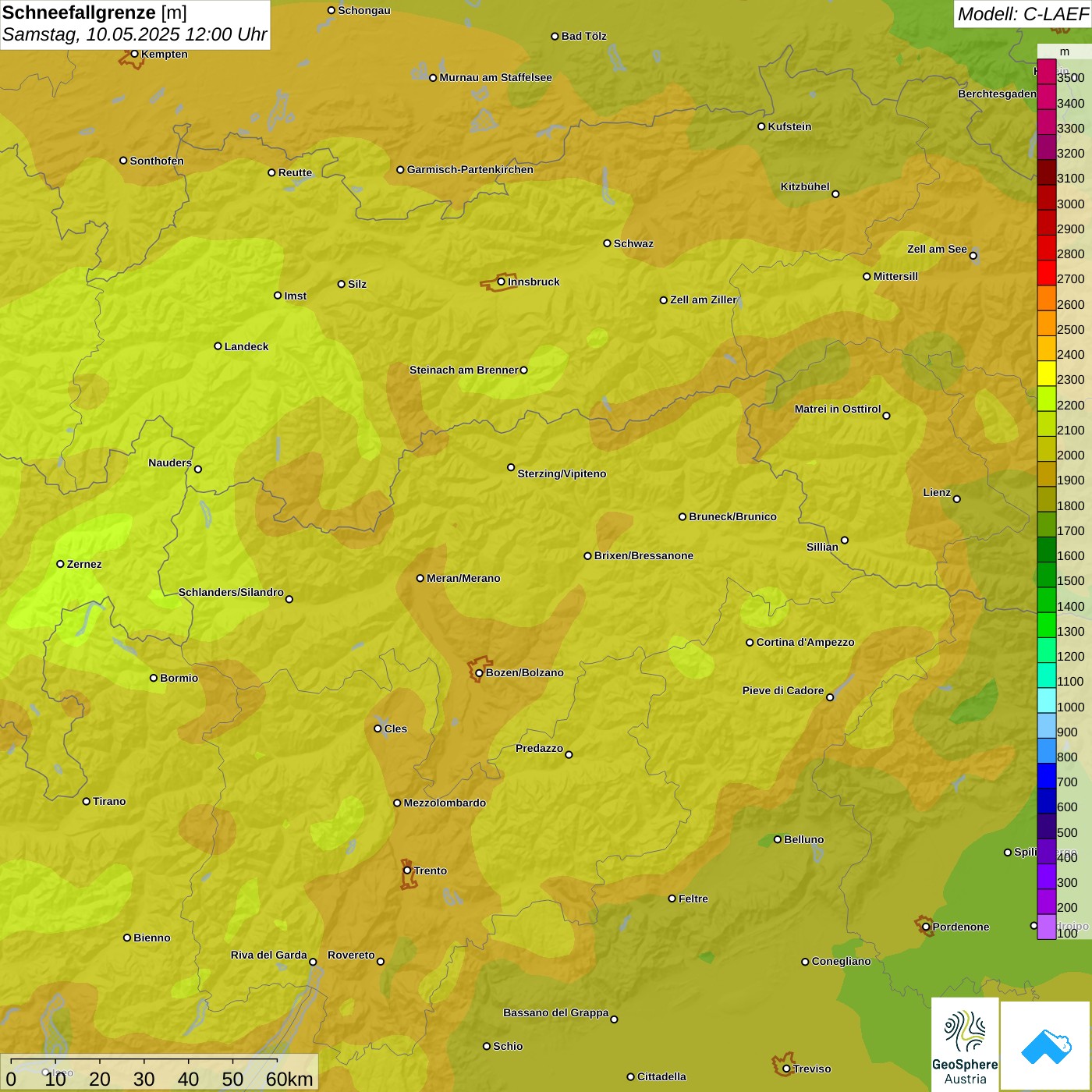The image size is (1092, 1092).
Task: Click the 2300 m yellow legend color
Action: click(1046, 374)
